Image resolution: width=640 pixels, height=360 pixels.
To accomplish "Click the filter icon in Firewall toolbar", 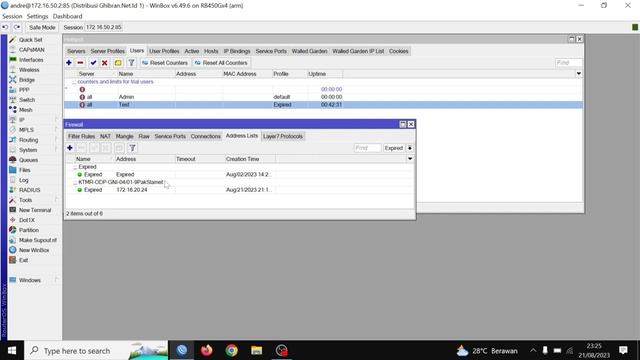I will (x=132, y=148).
